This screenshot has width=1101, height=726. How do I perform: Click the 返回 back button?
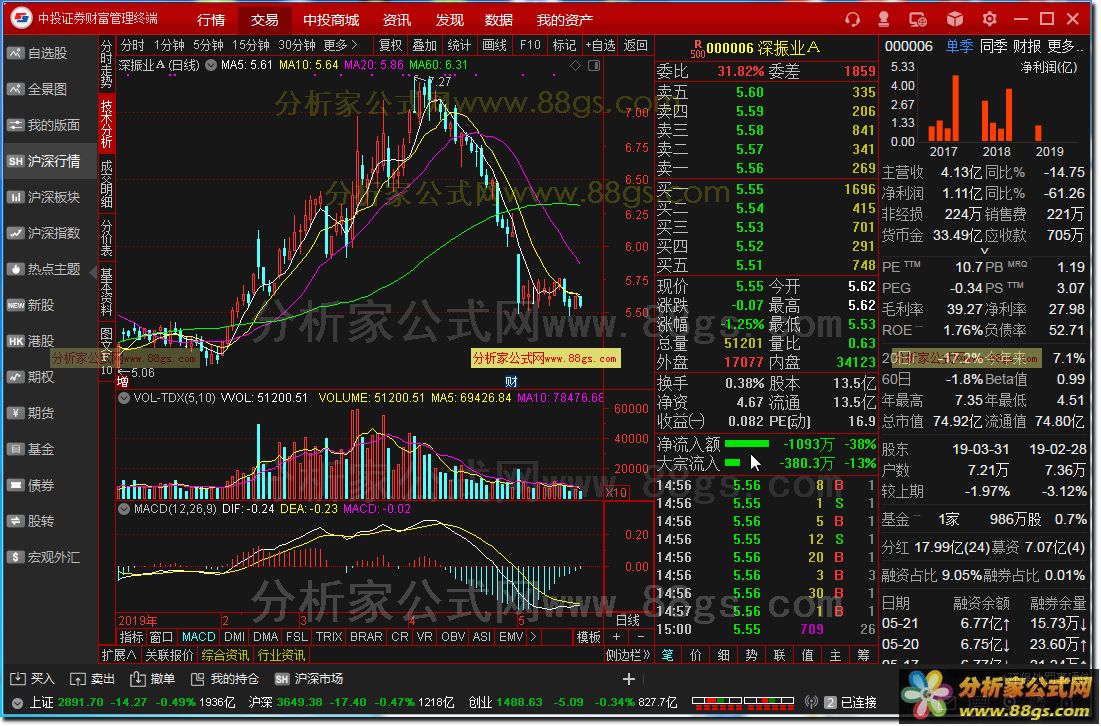pyautogui.click(x=635, y=45)
